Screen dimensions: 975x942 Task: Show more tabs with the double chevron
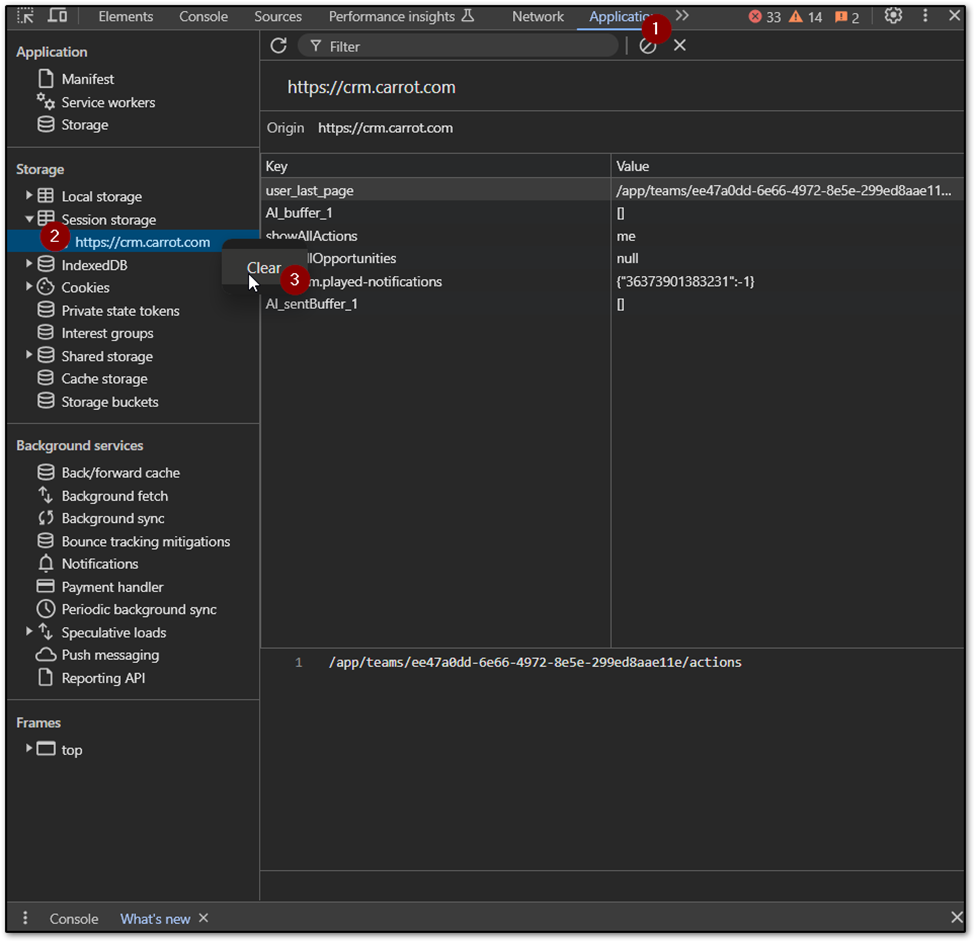[682, 16]
